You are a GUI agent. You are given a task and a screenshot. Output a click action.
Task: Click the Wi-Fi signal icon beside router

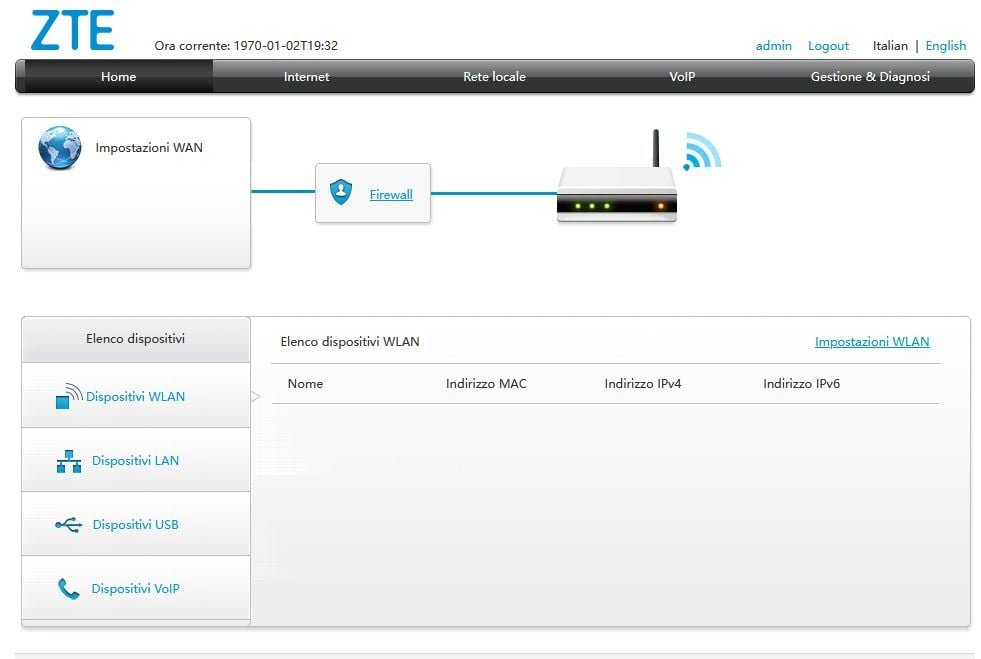(702, 151)
